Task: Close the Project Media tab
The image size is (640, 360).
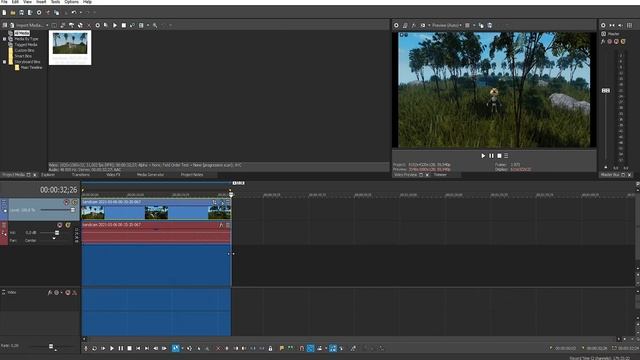Action: pos(35,175)
